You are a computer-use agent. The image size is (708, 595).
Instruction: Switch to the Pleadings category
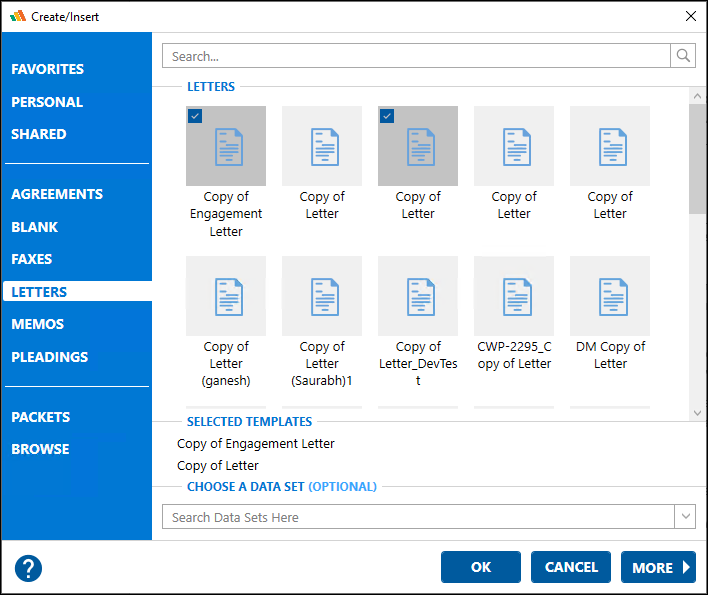[x=50, y=357]
